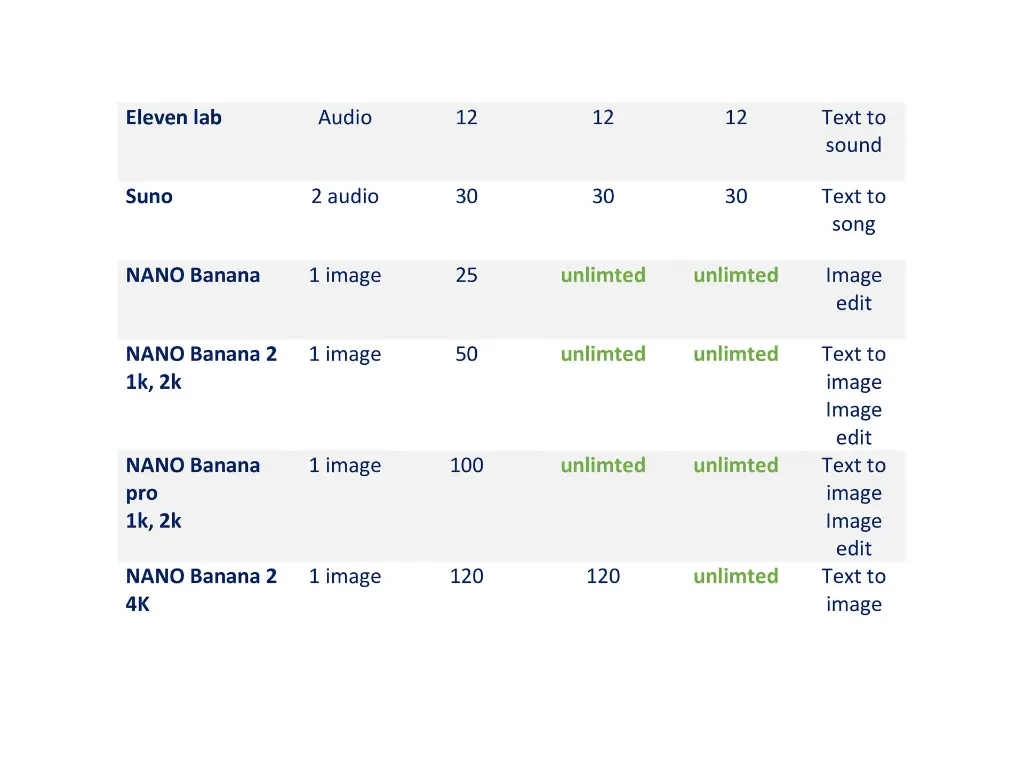This screenshot has height=768, width=1024.
Task: Select the "Suno" row label
Action: coord(149,197)
